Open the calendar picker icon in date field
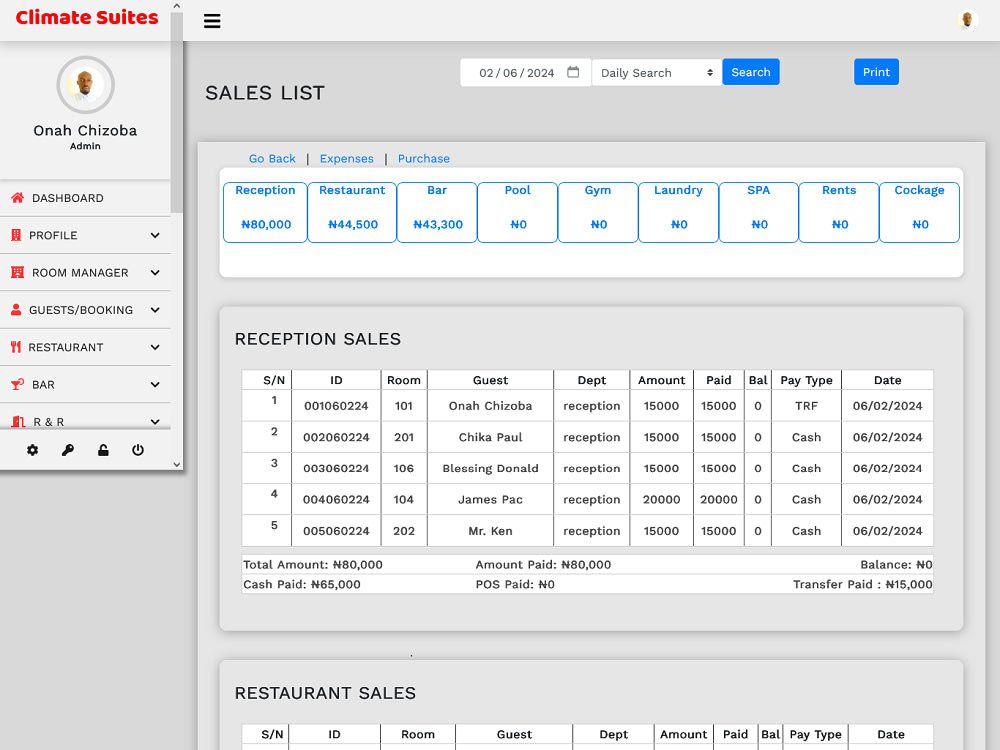The height and width of the screenshot is (750, 1000). tap(573, 72)
